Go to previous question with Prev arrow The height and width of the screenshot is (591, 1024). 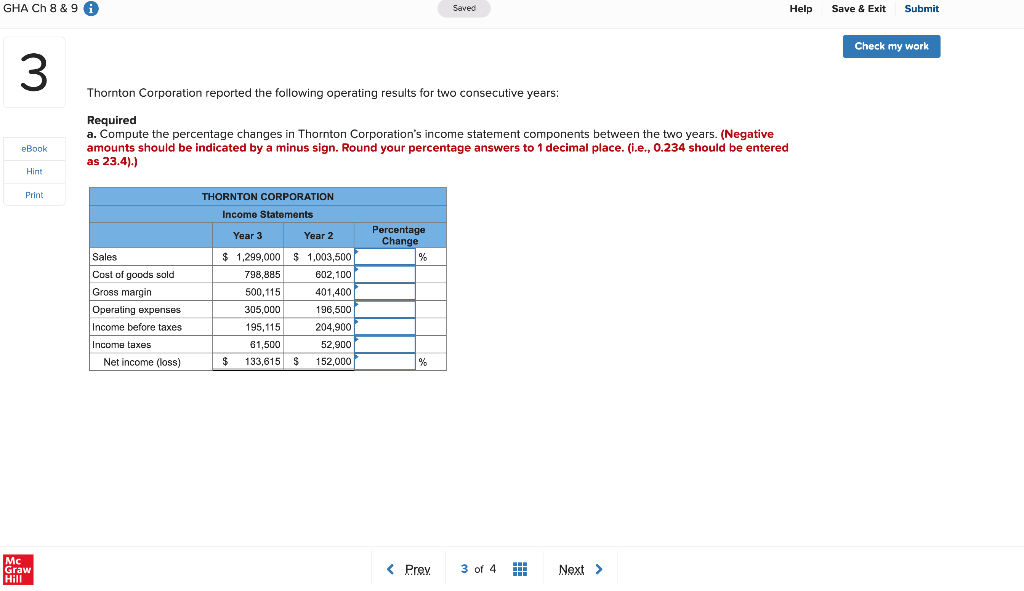click(x=391, y=569)
